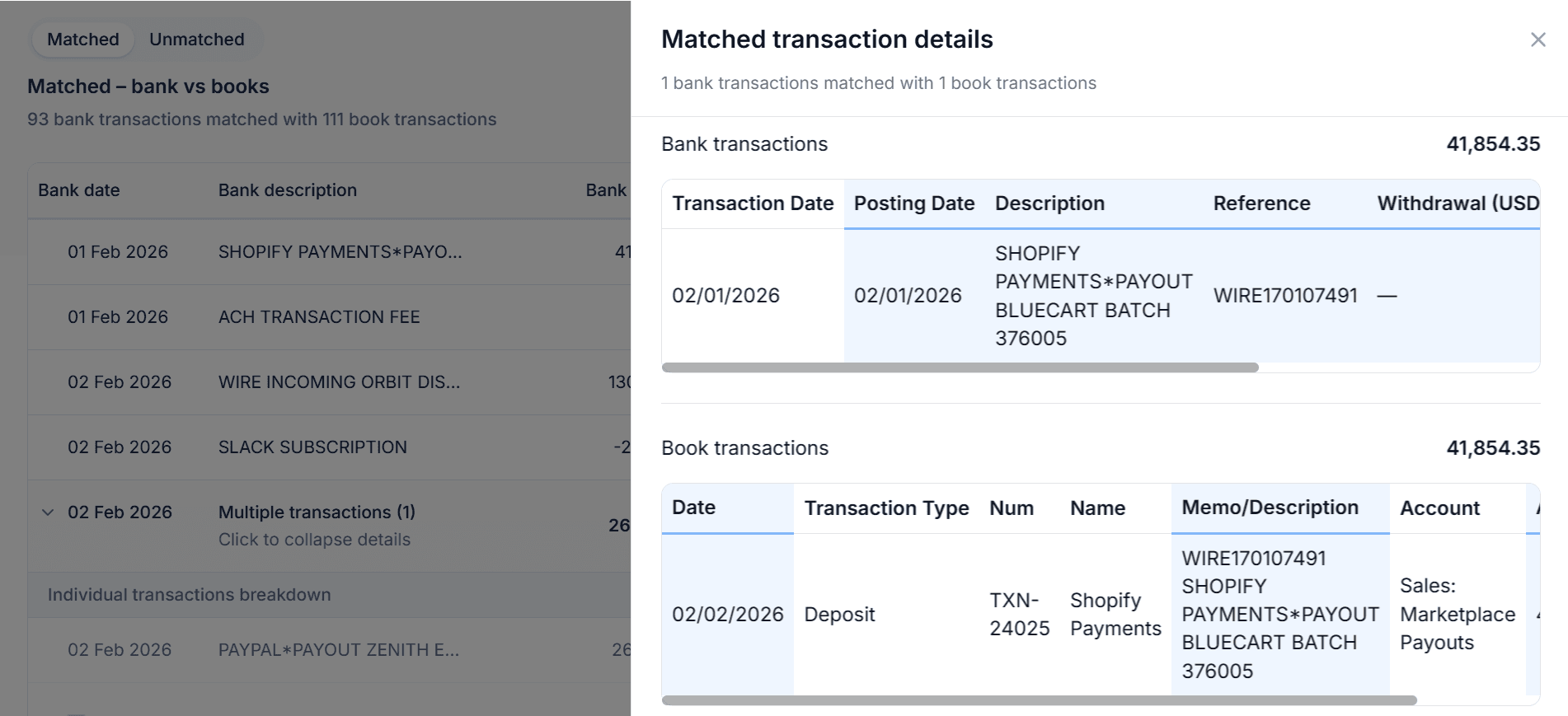
Task: Click the TXN-24025 number cell
Action: pyautogui.click(x=1019, y=615)
